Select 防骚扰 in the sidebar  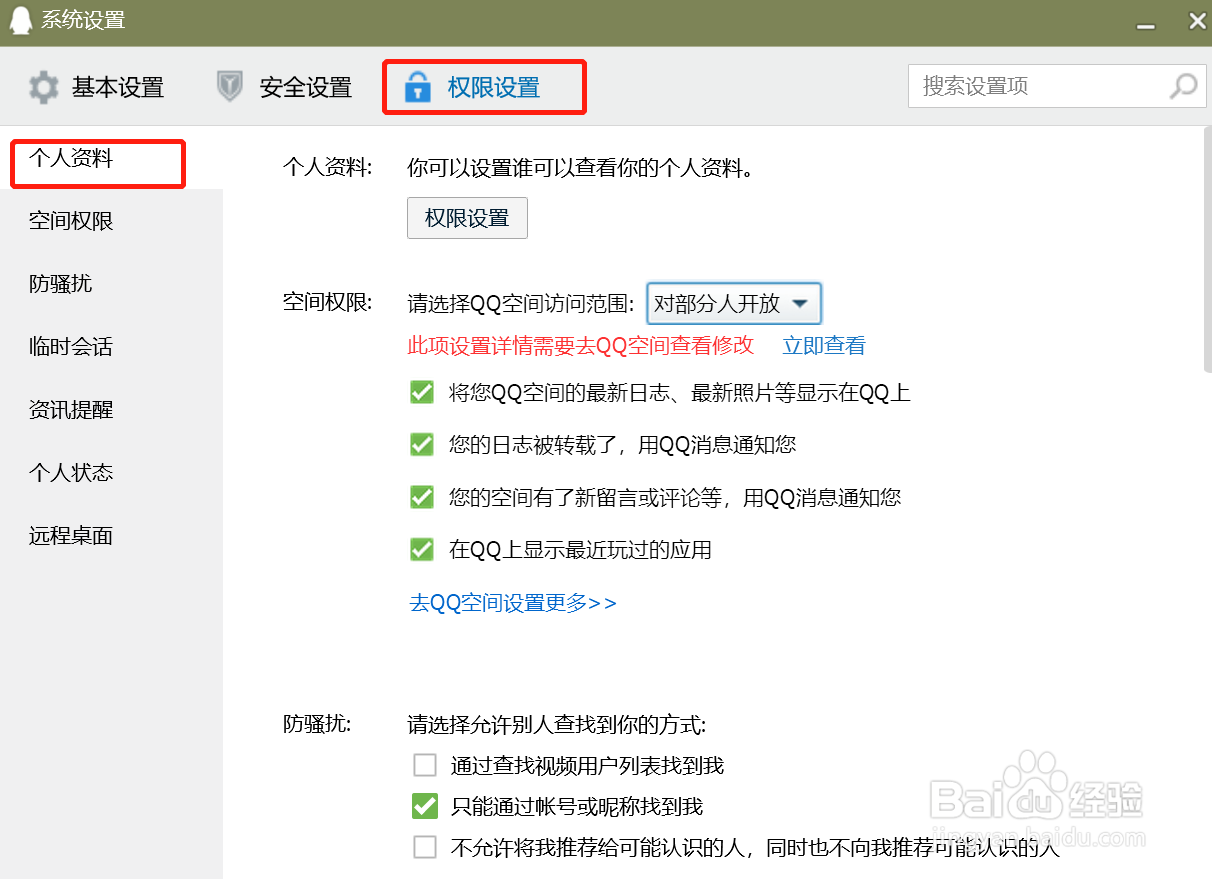[x=111, y=284]
